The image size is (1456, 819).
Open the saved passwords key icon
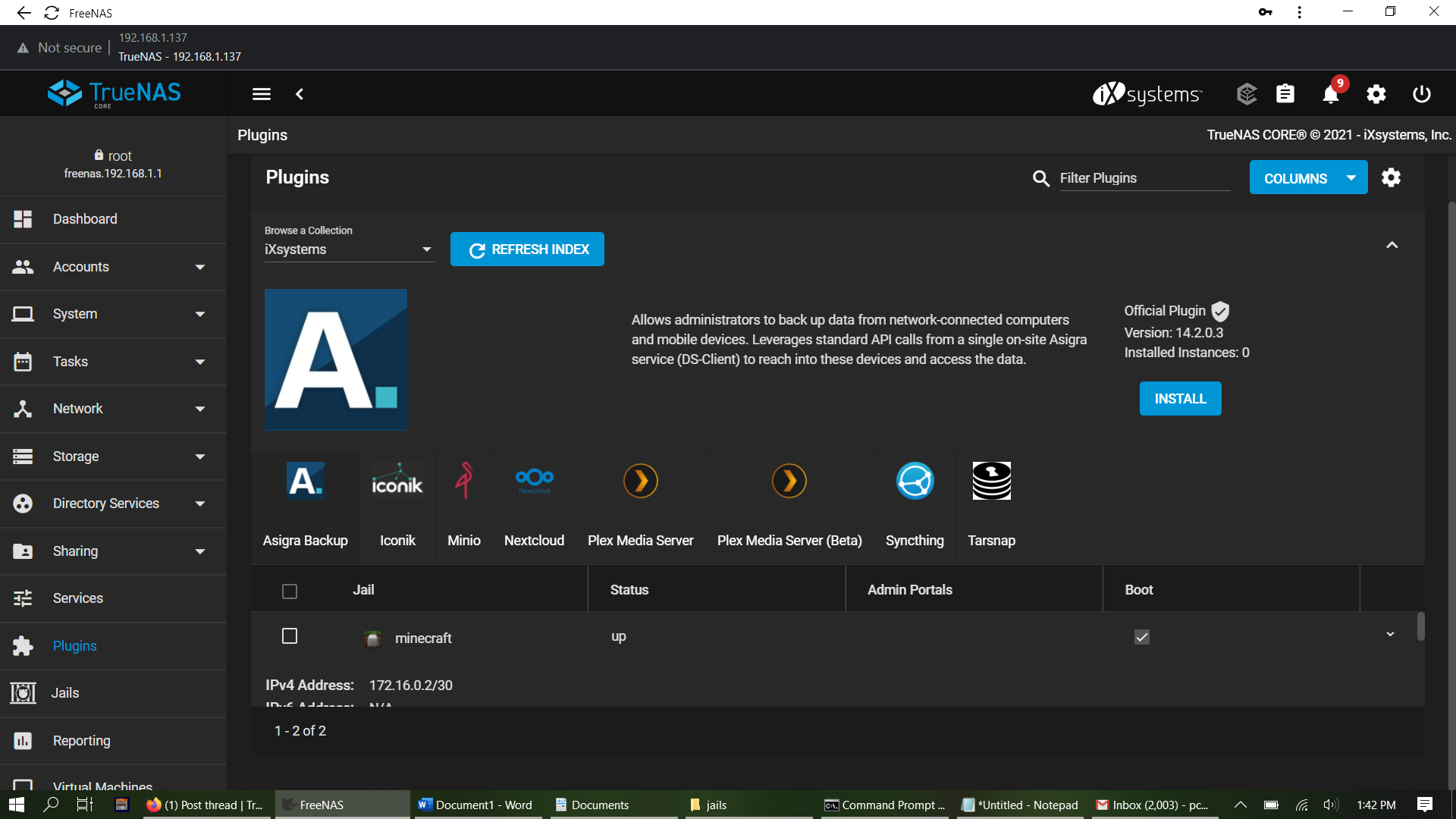[1265, 12]
